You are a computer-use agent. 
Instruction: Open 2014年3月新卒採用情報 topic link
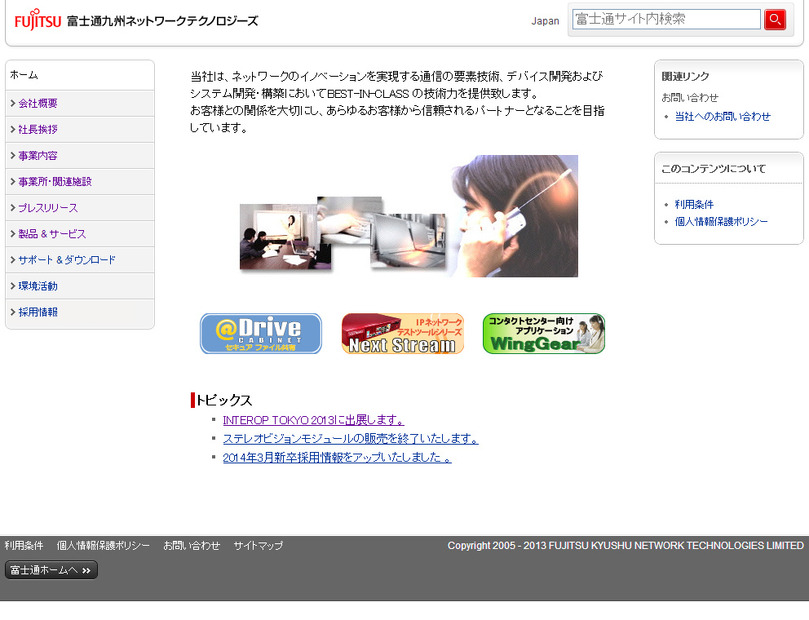[x=337, y=458]
